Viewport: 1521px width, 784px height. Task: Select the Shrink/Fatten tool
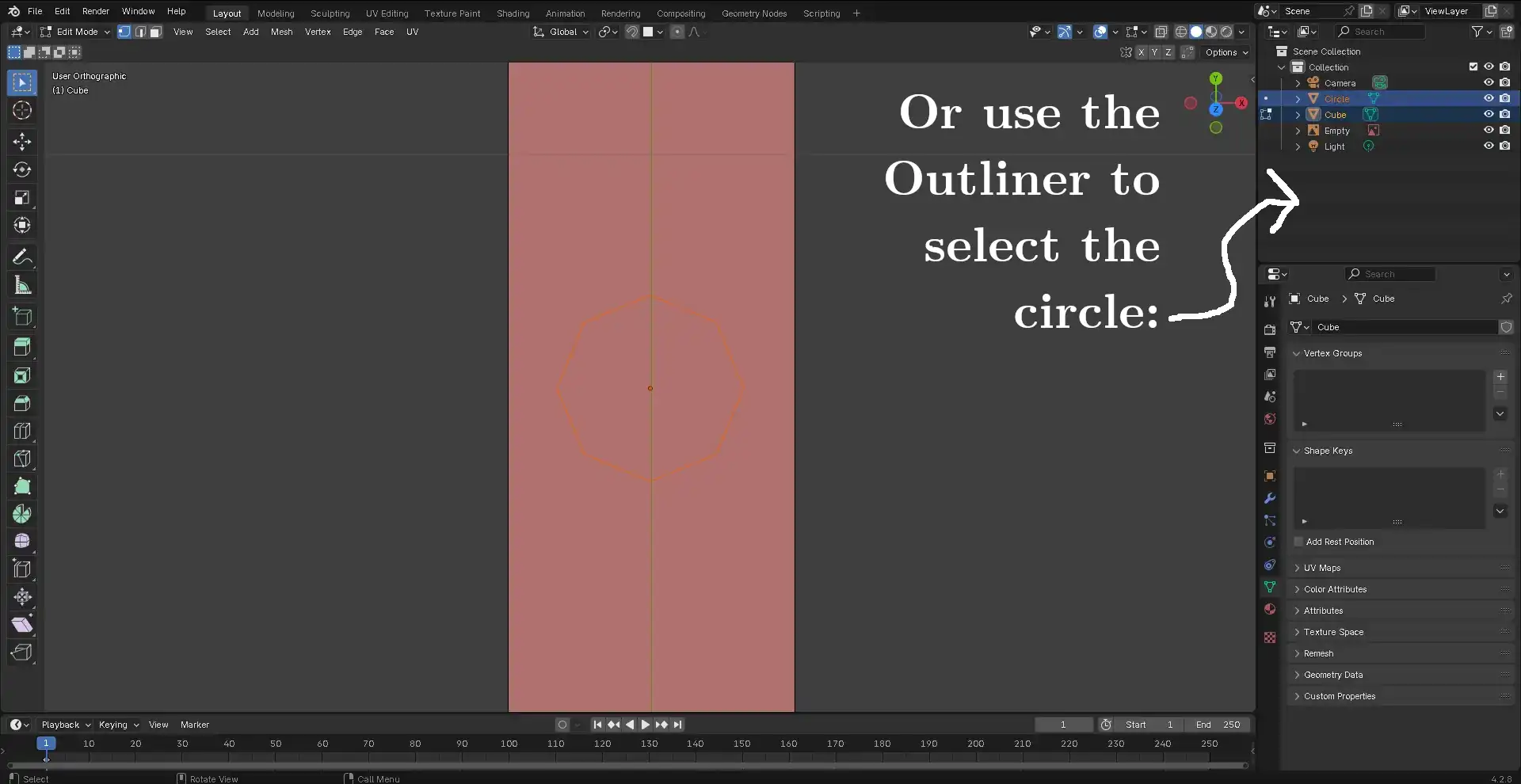pos(22,597)
